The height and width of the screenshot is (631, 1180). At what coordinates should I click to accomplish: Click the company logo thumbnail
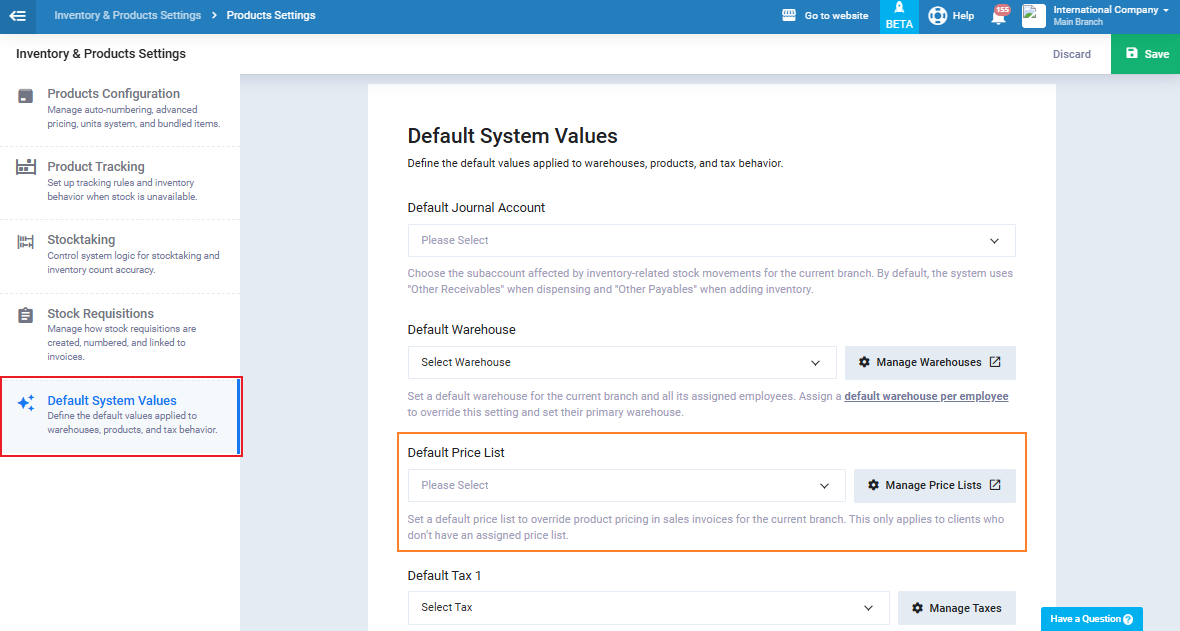click(1033, 16)
